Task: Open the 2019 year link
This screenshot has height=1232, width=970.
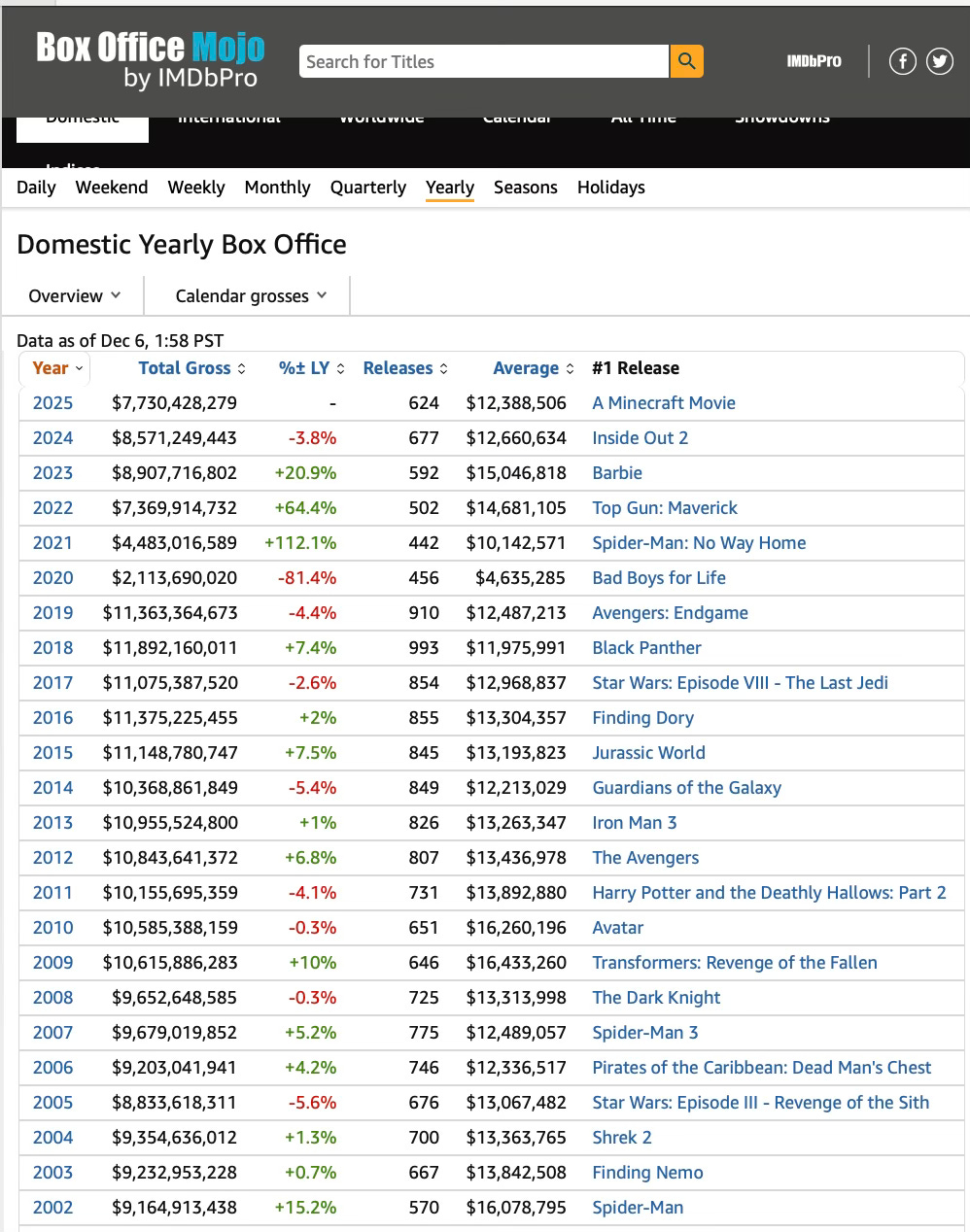Action: 52,613
